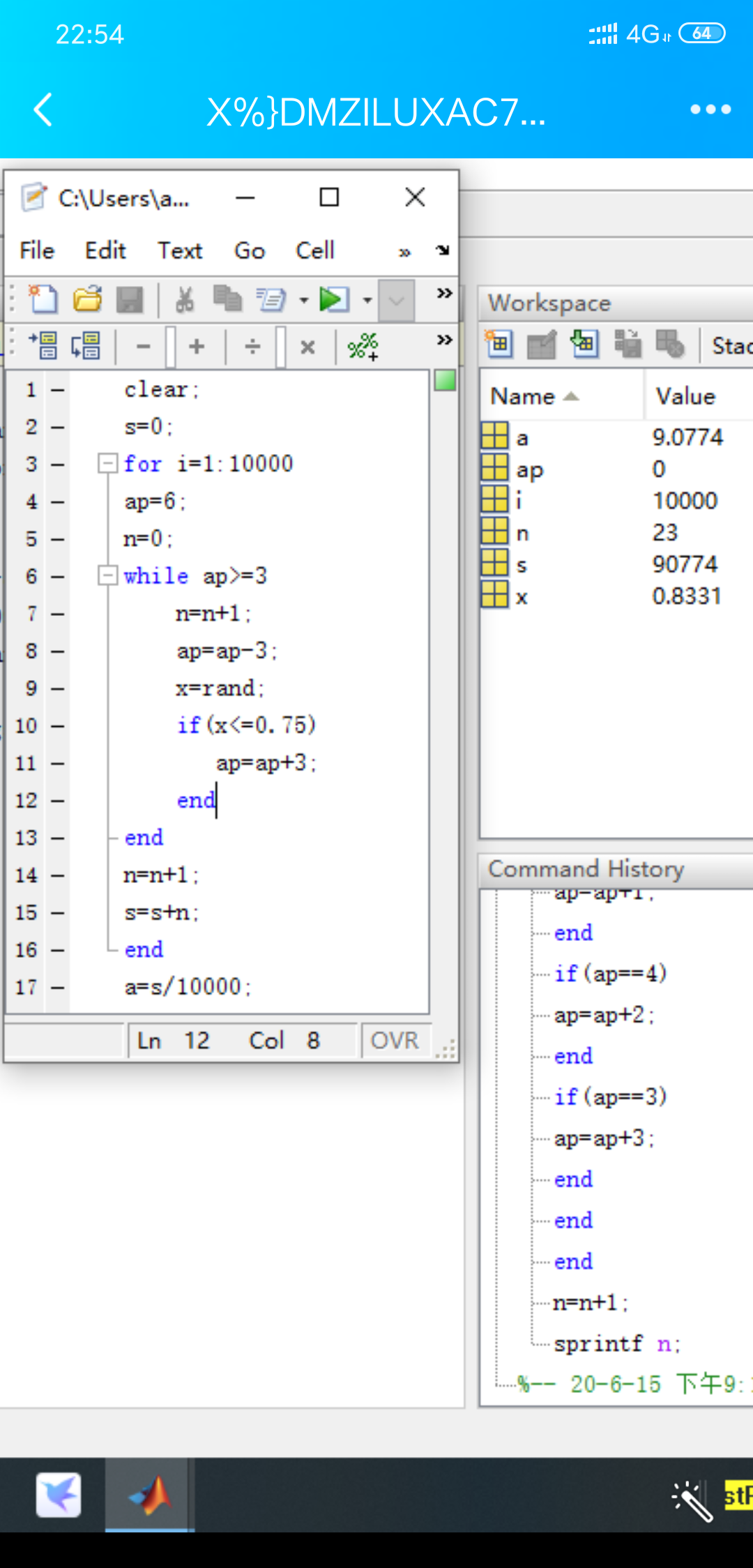Set breakpoint dash on line 3
This screenshot has height=1568, width=753.
58,465
